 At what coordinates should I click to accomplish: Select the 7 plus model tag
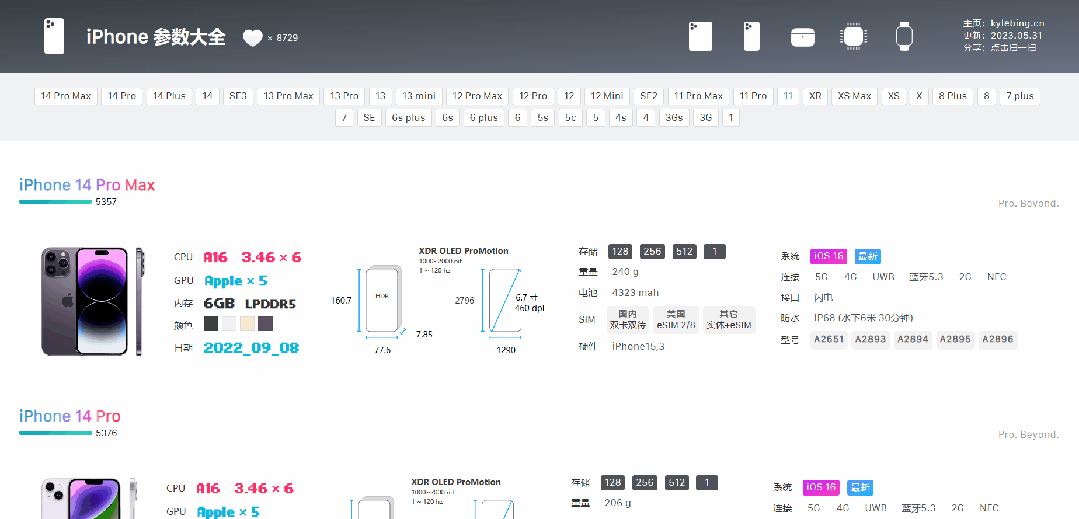1020,96
